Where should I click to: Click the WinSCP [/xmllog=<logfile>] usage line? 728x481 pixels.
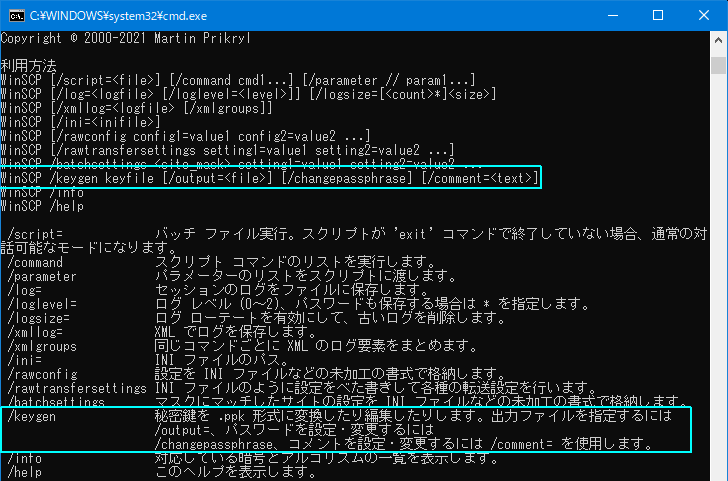click(136, 108)
